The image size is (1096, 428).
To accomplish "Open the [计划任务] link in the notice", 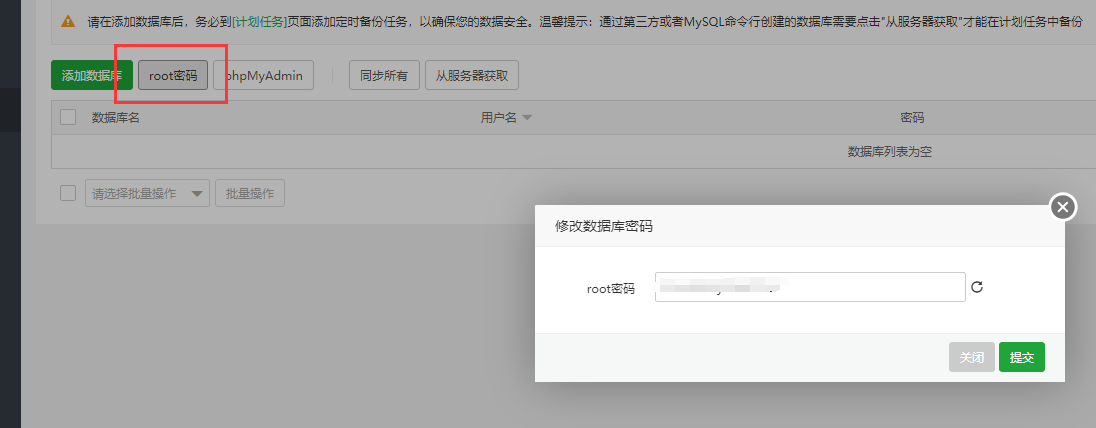I will click(262, 21).
